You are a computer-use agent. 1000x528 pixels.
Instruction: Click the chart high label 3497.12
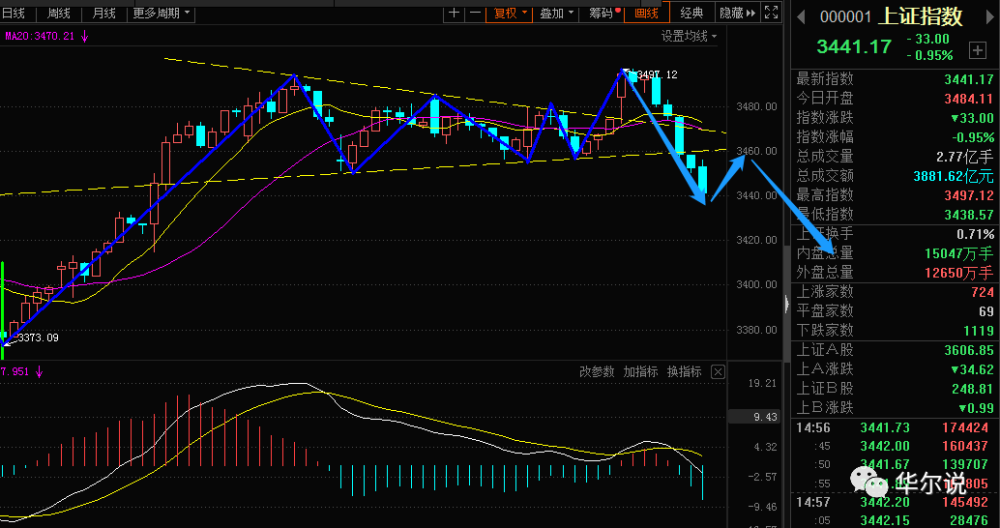[x=658, y=75]
